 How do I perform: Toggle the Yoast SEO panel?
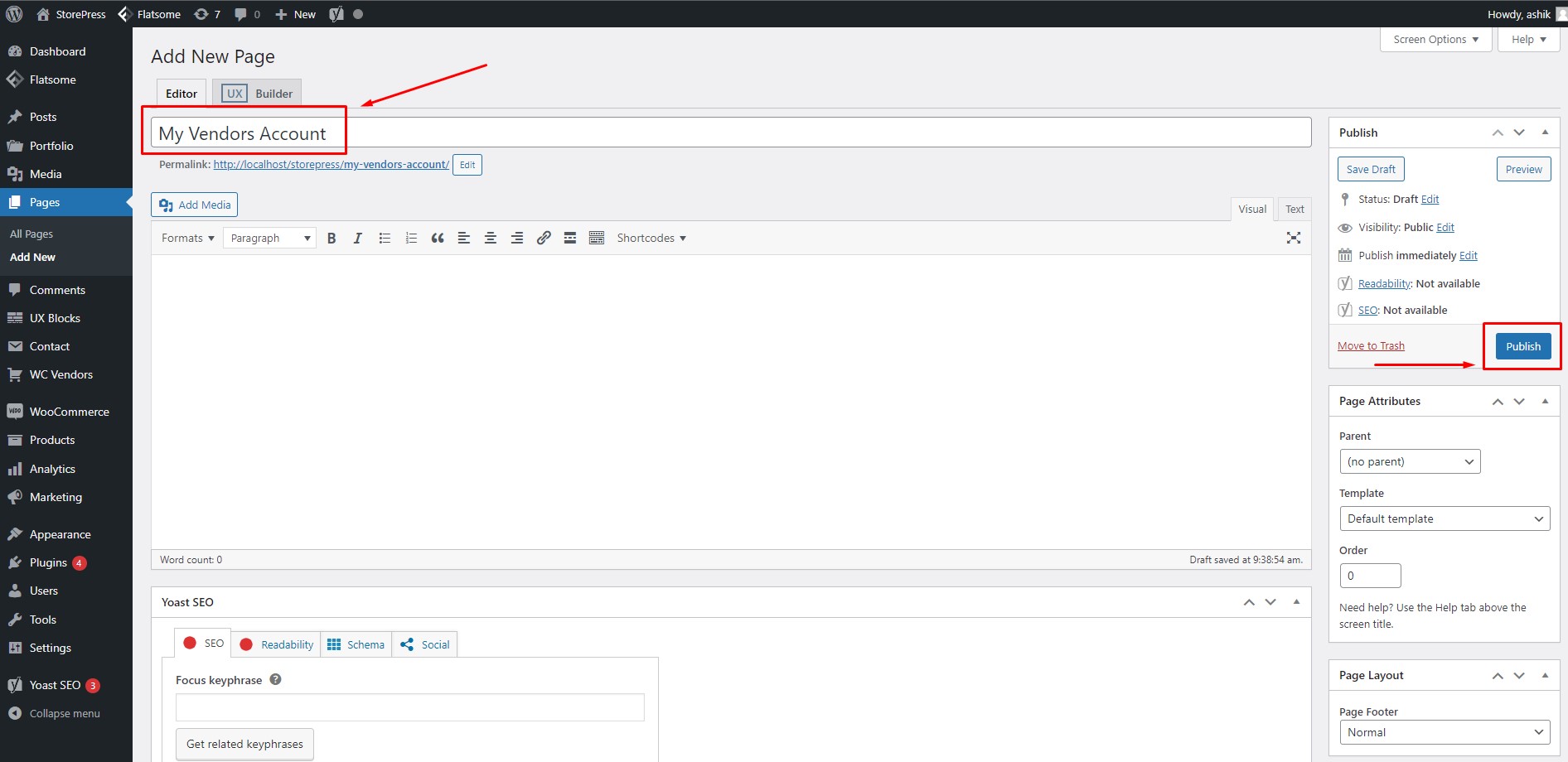click(1296, 602)
